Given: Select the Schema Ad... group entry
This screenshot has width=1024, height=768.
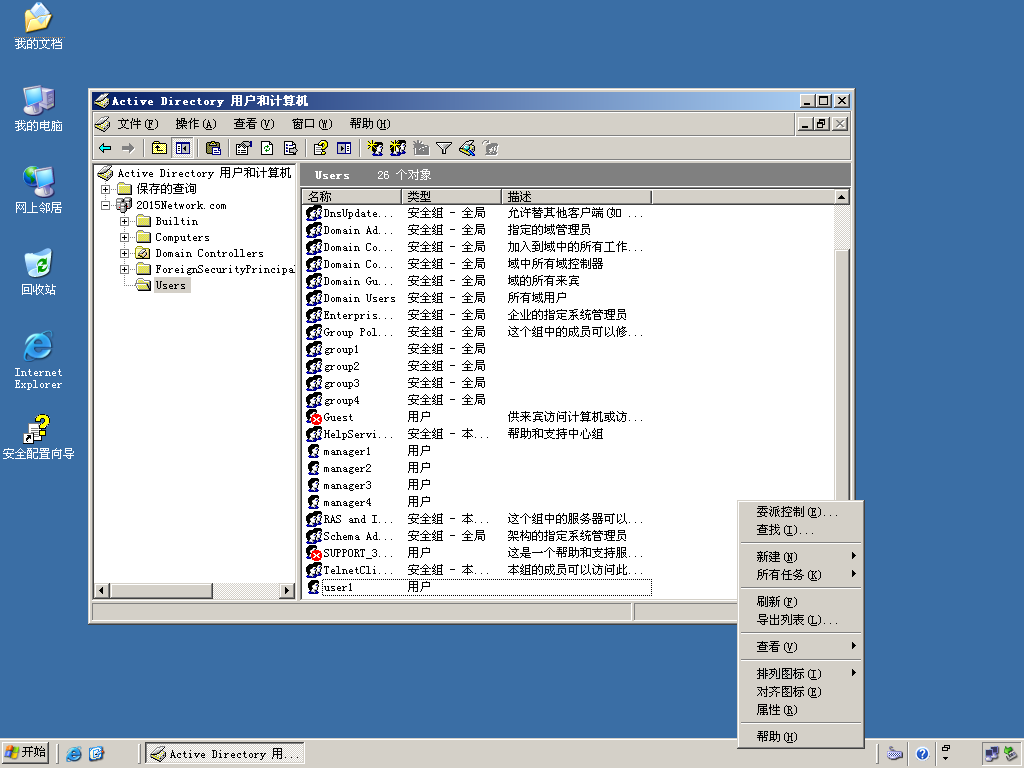Looking at the screenshot, I should click(x=478, y=536).
